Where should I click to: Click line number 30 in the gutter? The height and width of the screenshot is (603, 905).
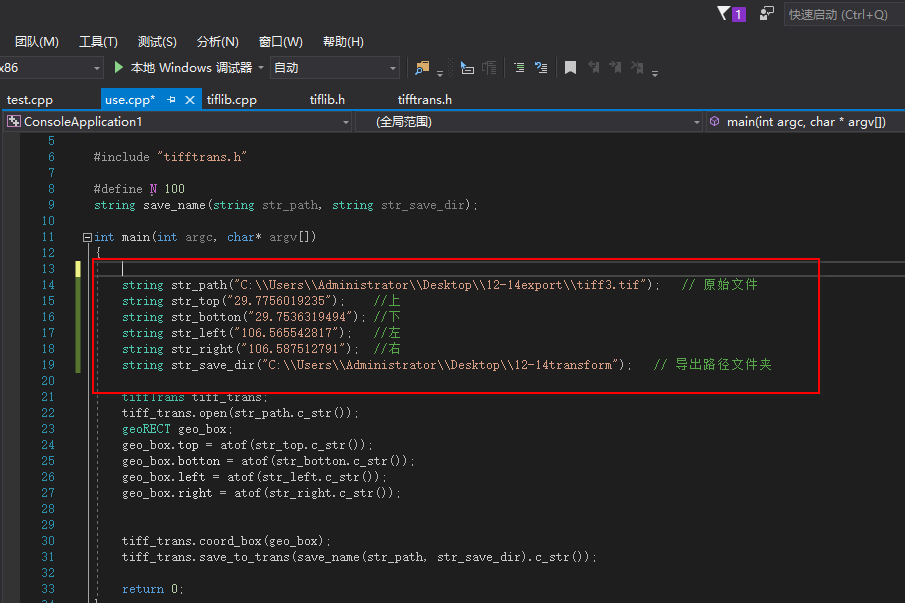tap(48, 541)
